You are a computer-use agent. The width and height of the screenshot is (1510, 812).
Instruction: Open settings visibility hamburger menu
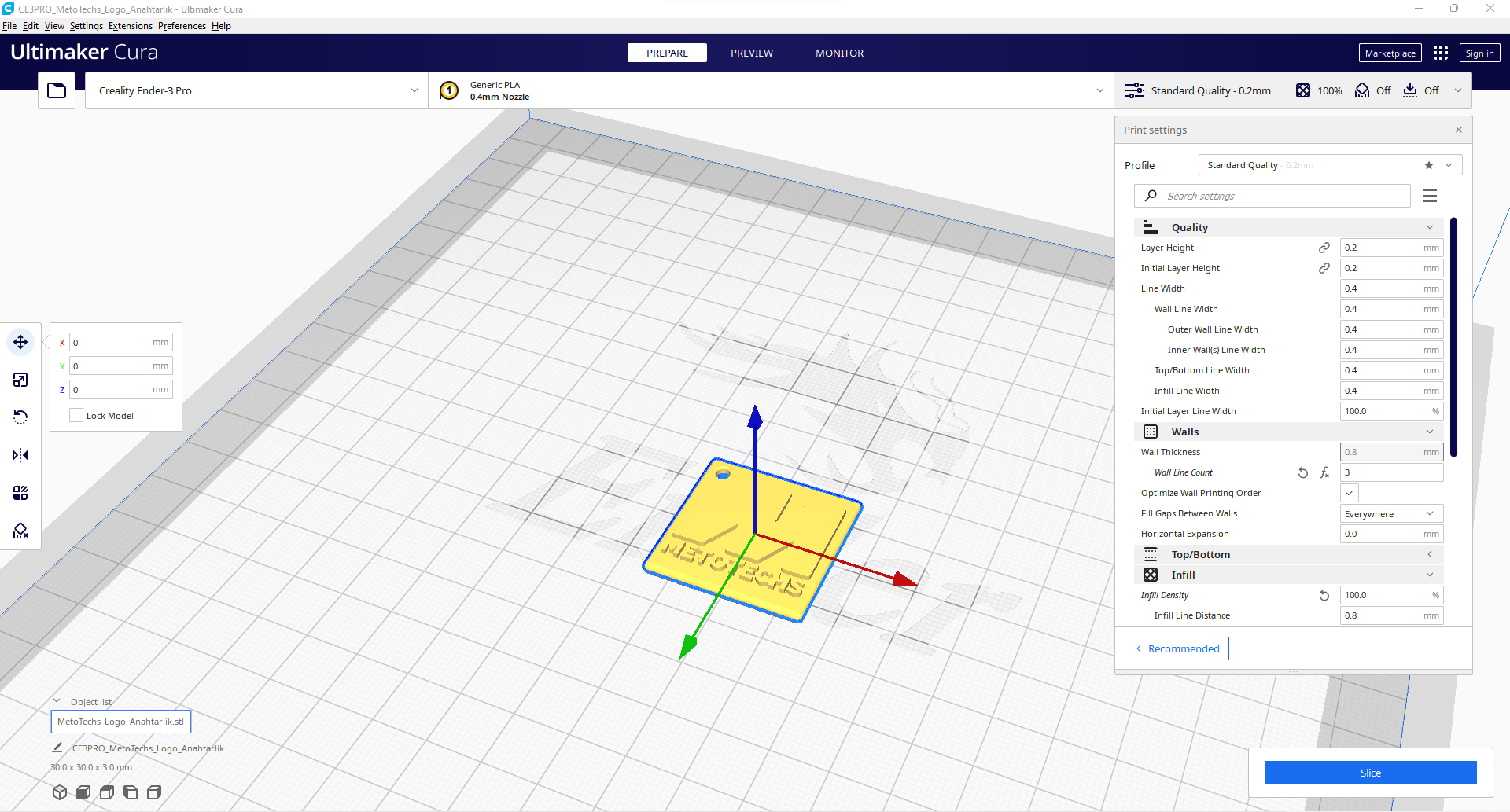(1430, 196)
